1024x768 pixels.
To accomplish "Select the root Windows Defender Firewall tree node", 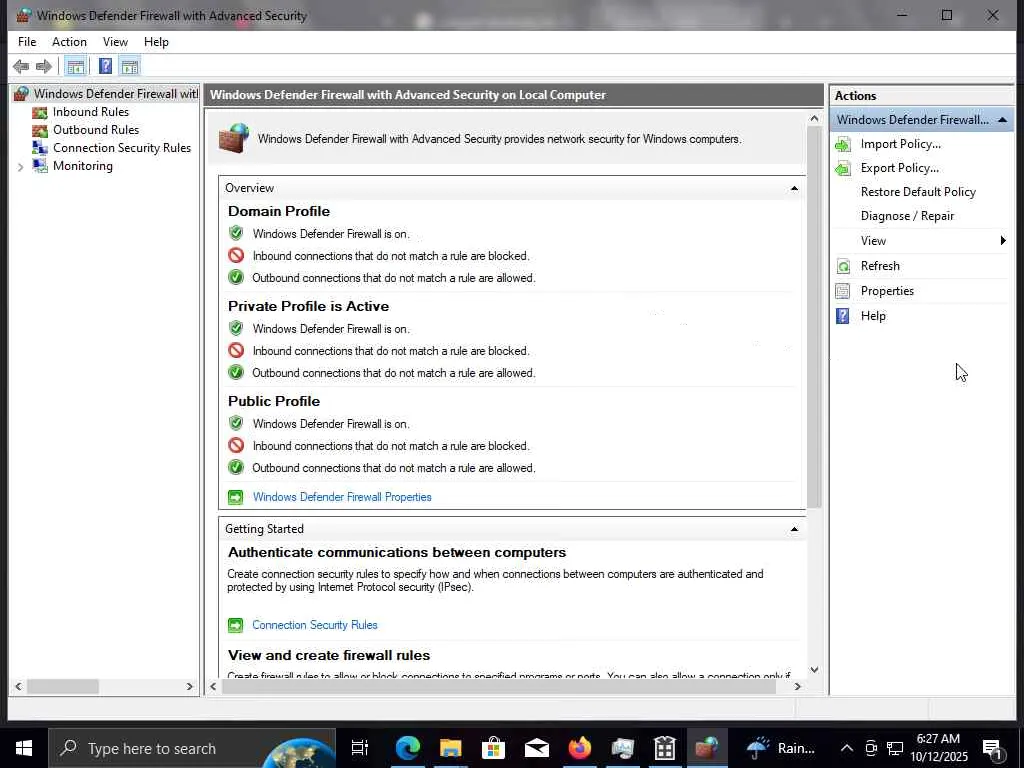I will tap(116, 93).
